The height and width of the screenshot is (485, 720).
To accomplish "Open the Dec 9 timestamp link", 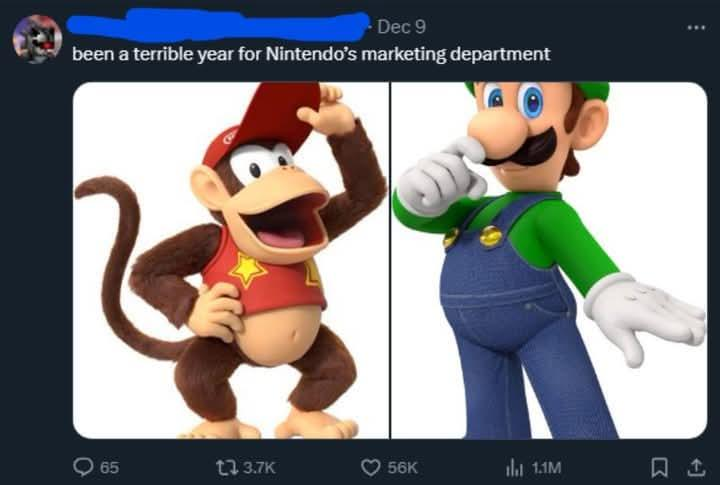I will [x=401, y=27].
